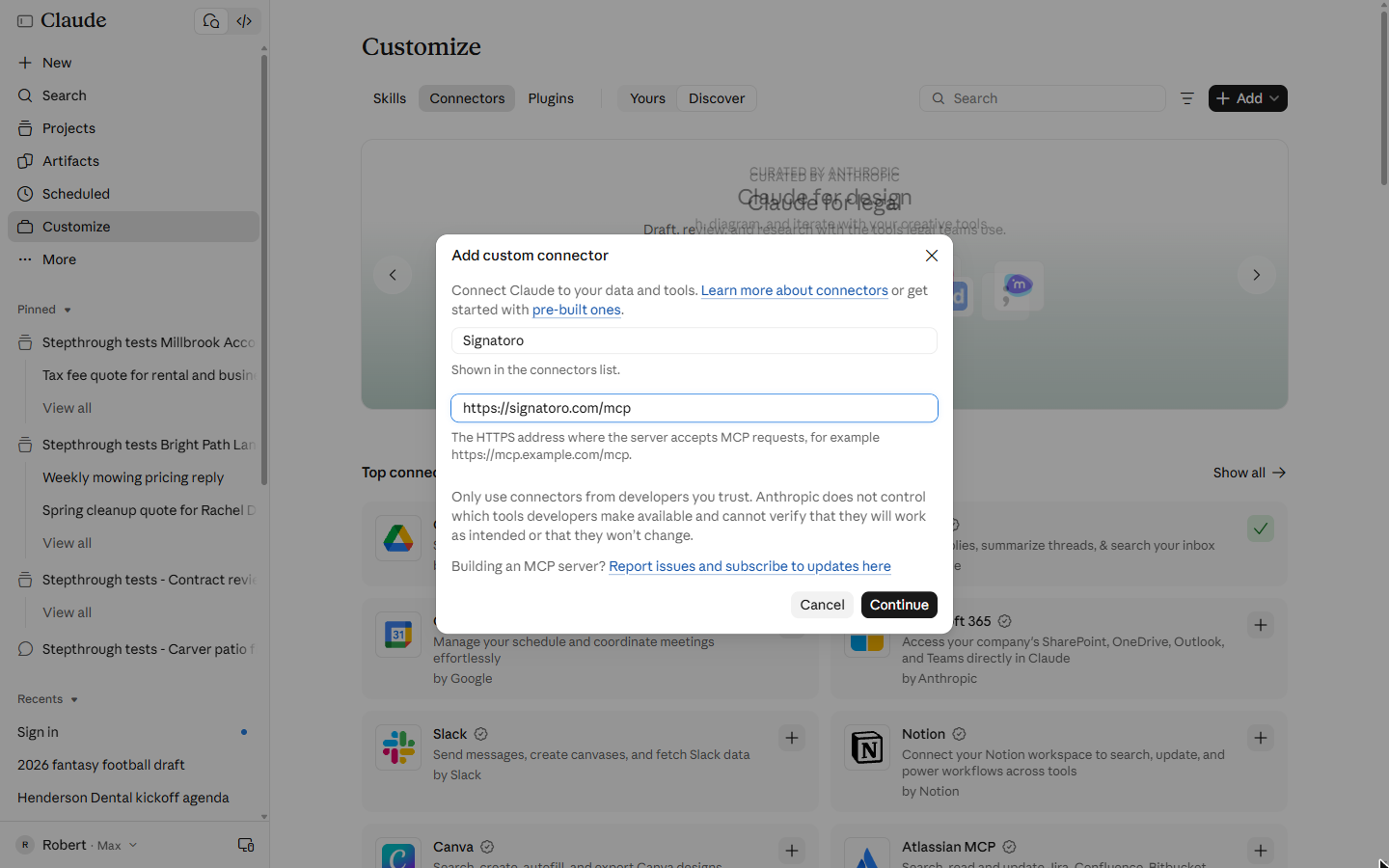Collapse the sidebar with the panel icon
Image resolution: width=1389 pixels, height=868 pixels.
[x=25, y=21]
